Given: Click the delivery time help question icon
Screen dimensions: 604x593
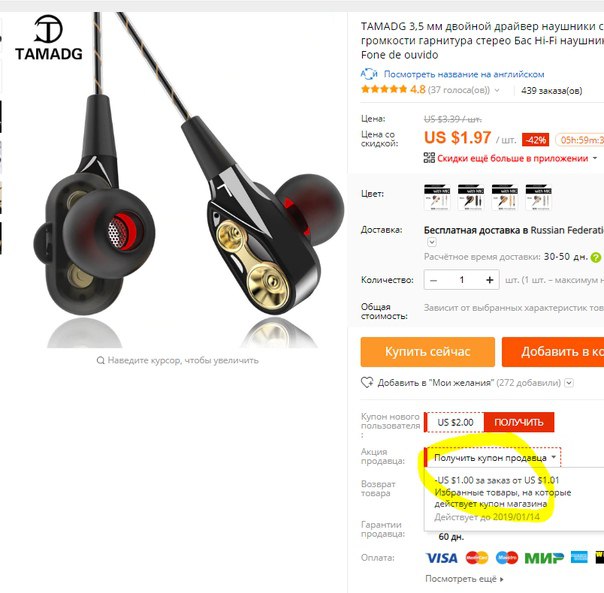Looking at the screenshot, I should (x=596, y=257).
